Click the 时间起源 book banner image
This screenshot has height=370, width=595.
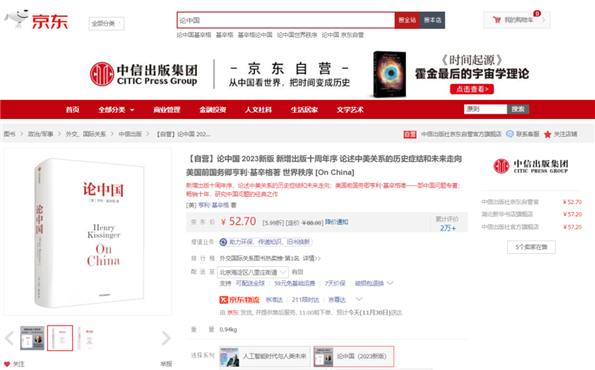coord(390,74)
